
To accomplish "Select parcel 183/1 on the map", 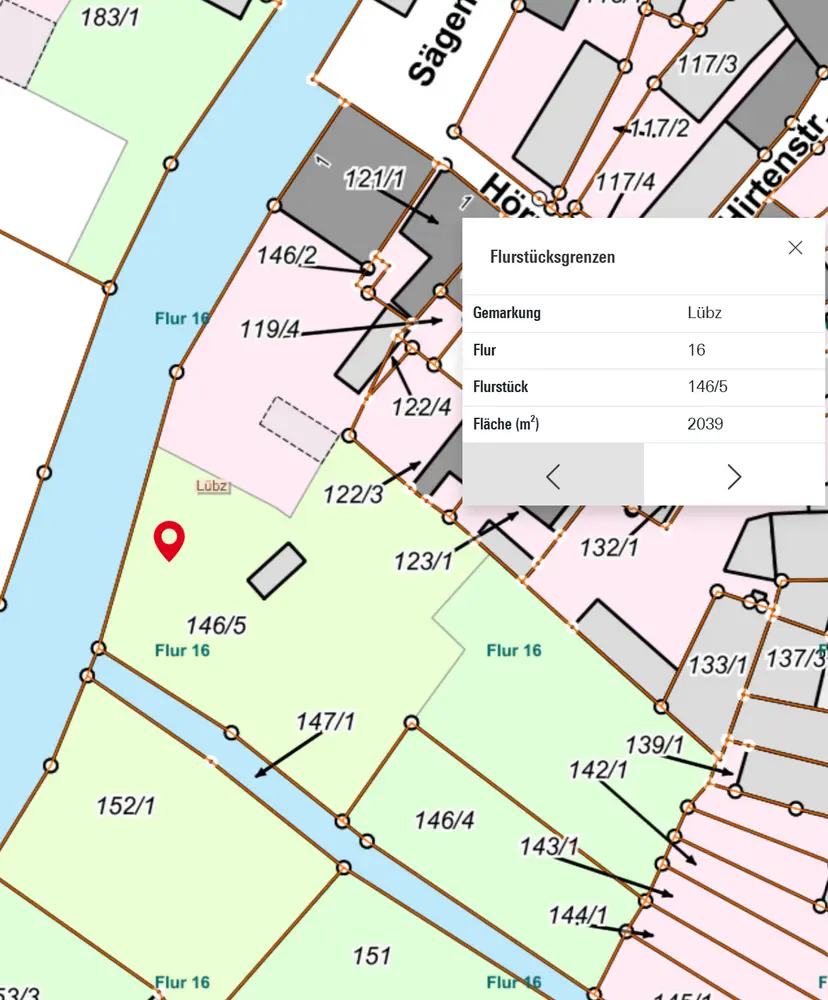I will click(x=108, y=17).
